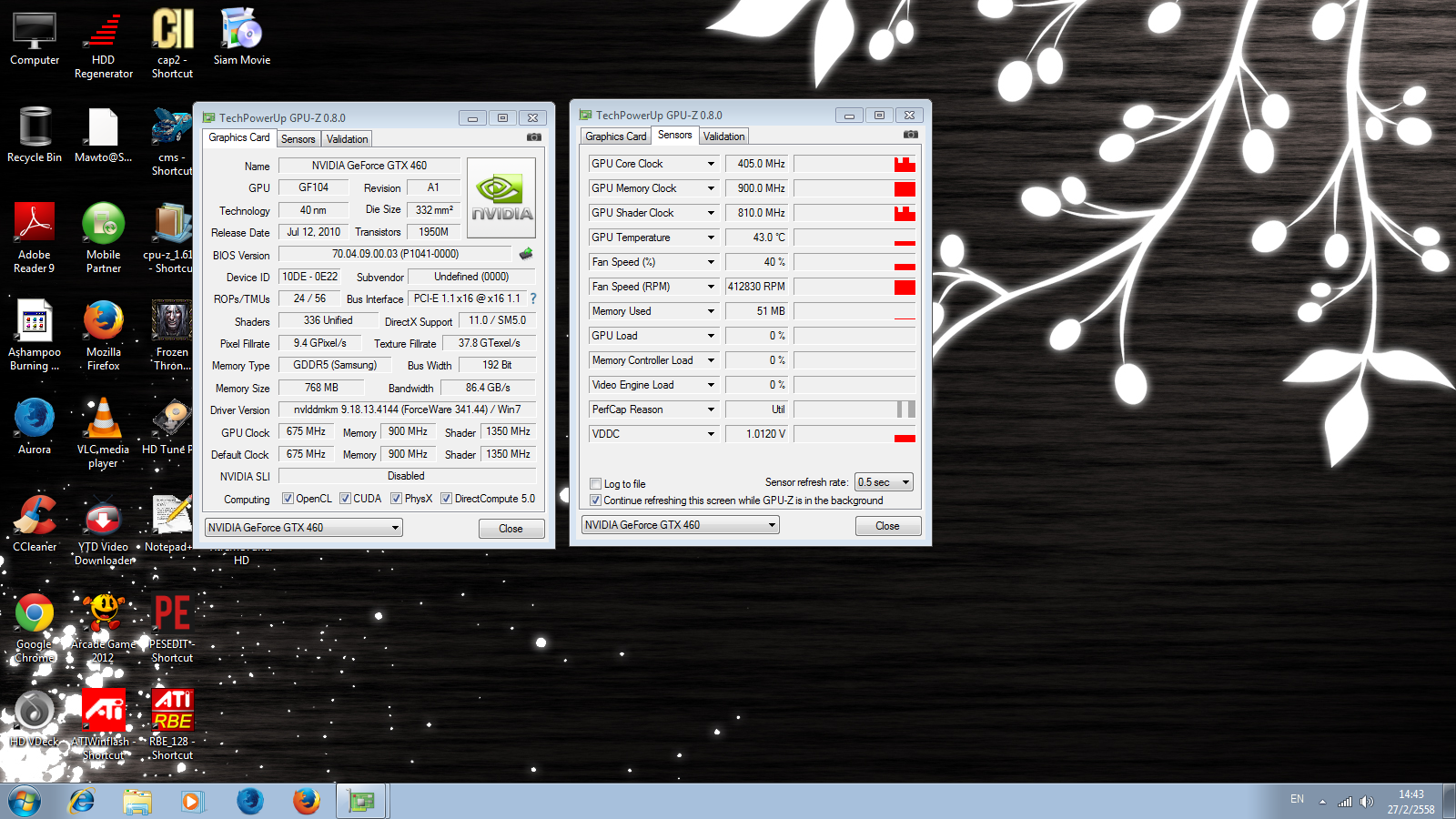Open YTD Video Downloader desktop icon
The height and width of the screenshot is (819, 1456).
click(104, 531)
